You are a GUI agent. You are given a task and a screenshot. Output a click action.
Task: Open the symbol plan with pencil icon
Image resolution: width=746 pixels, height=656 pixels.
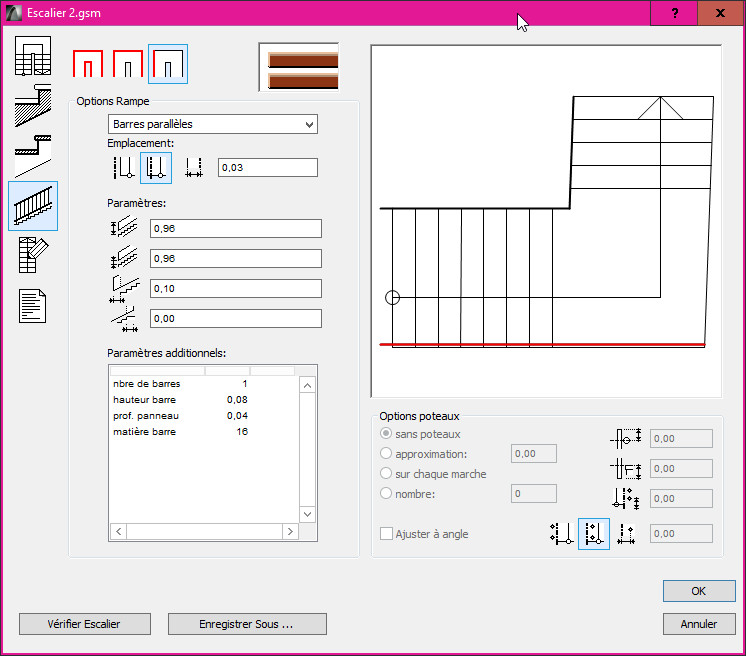(33, 255)
